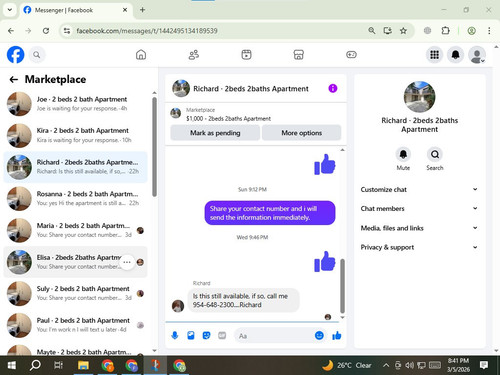Click the Facebook logo icon
The image size is (500, 375).
click(15, 54)
